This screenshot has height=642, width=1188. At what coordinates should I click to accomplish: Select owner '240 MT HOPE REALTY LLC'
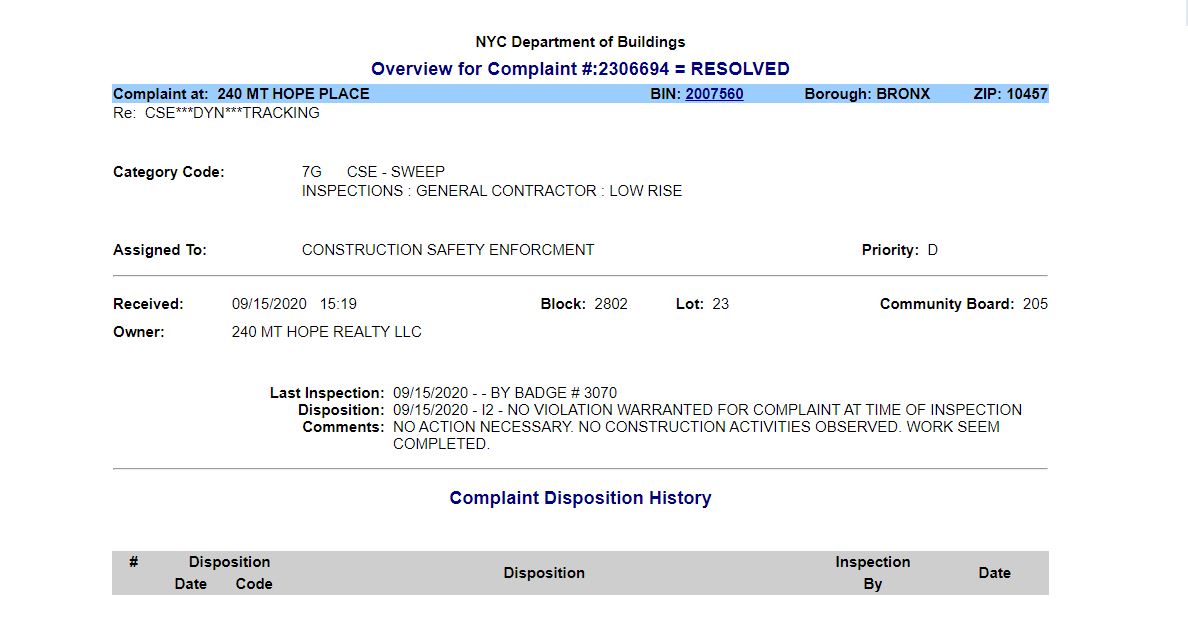[x=327, y=332]
